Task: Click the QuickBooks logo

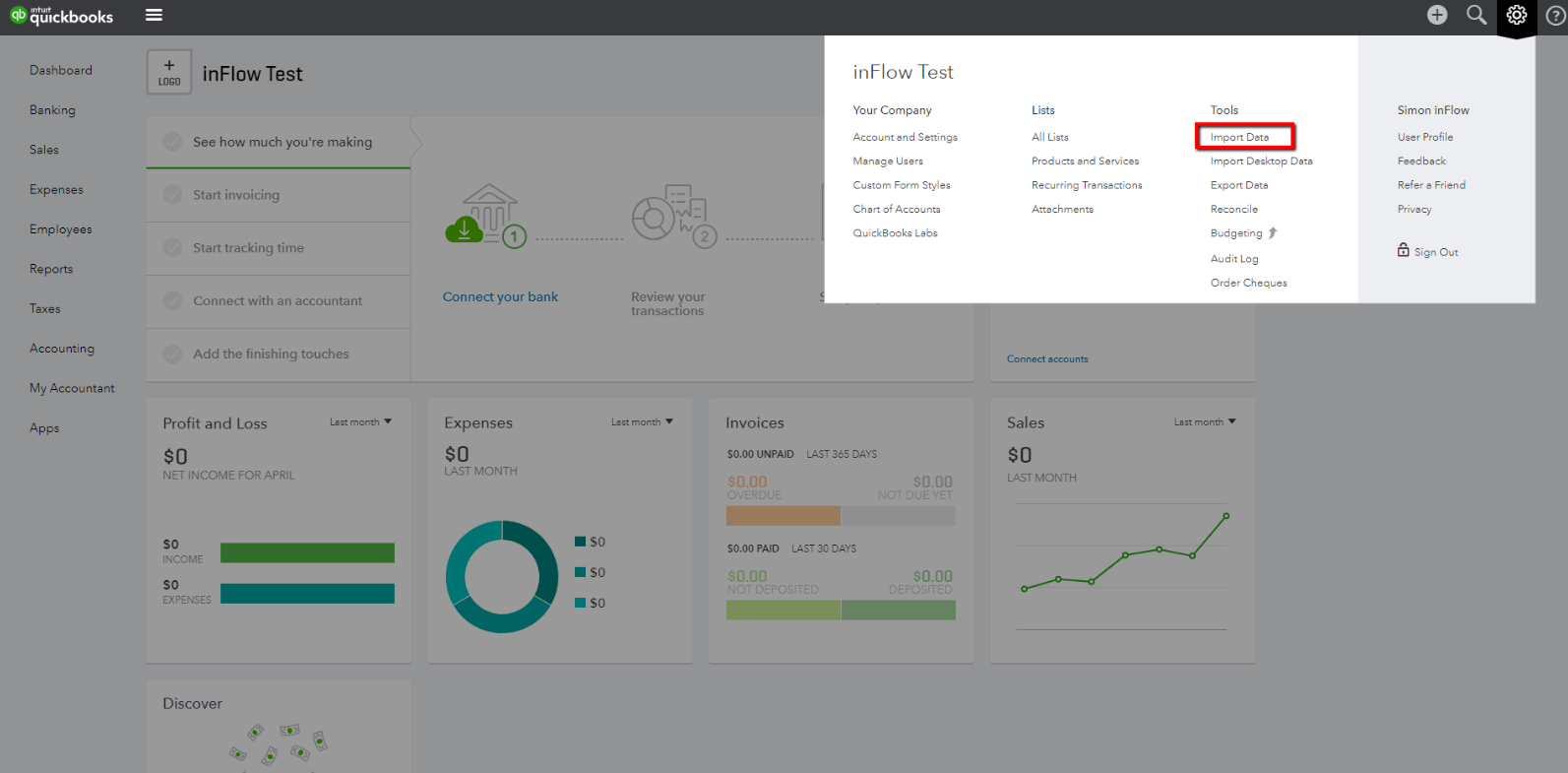Action: click(x=62, y=16)
